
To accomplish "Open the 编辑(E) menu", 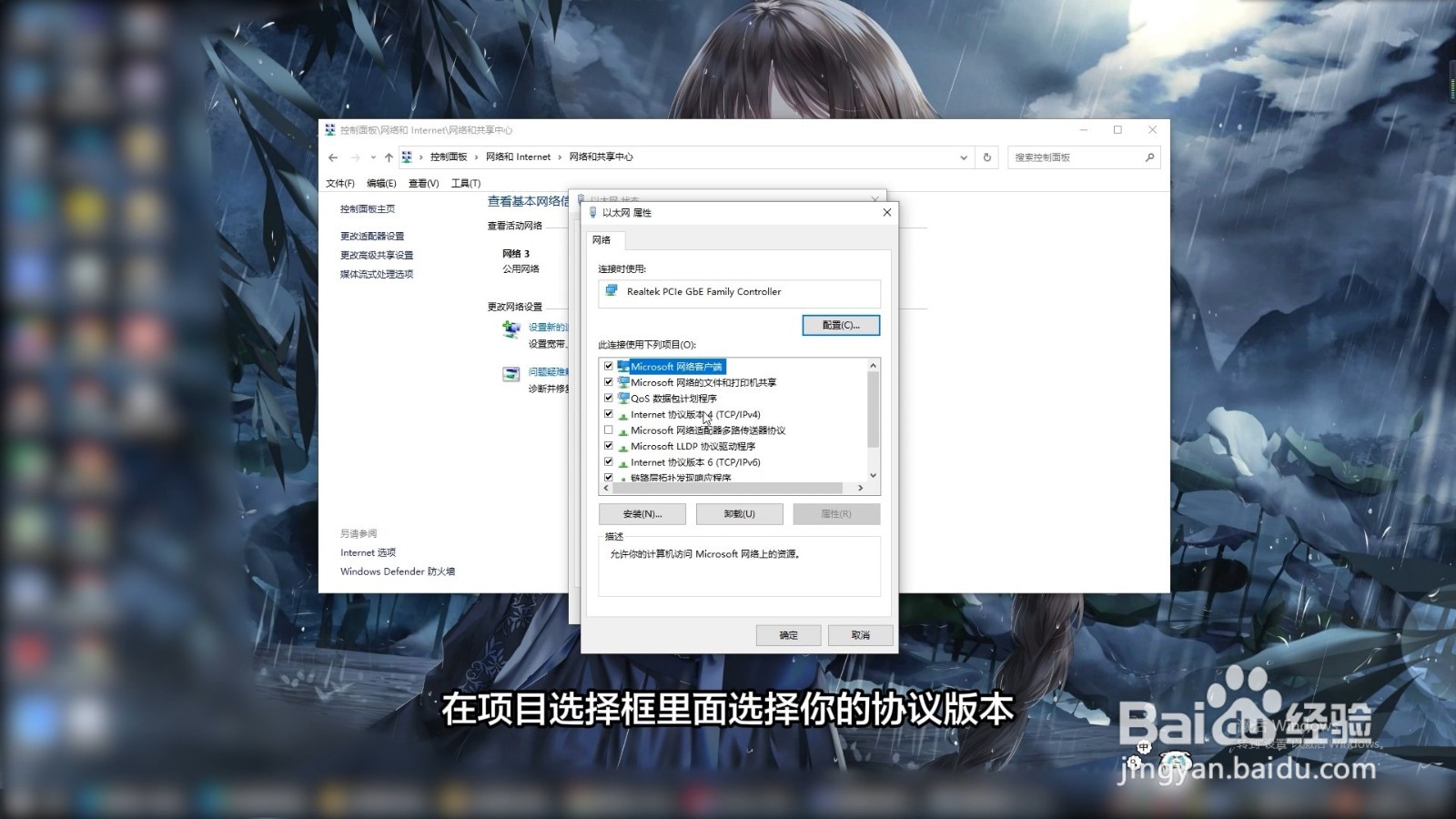I will click(381, 183).
